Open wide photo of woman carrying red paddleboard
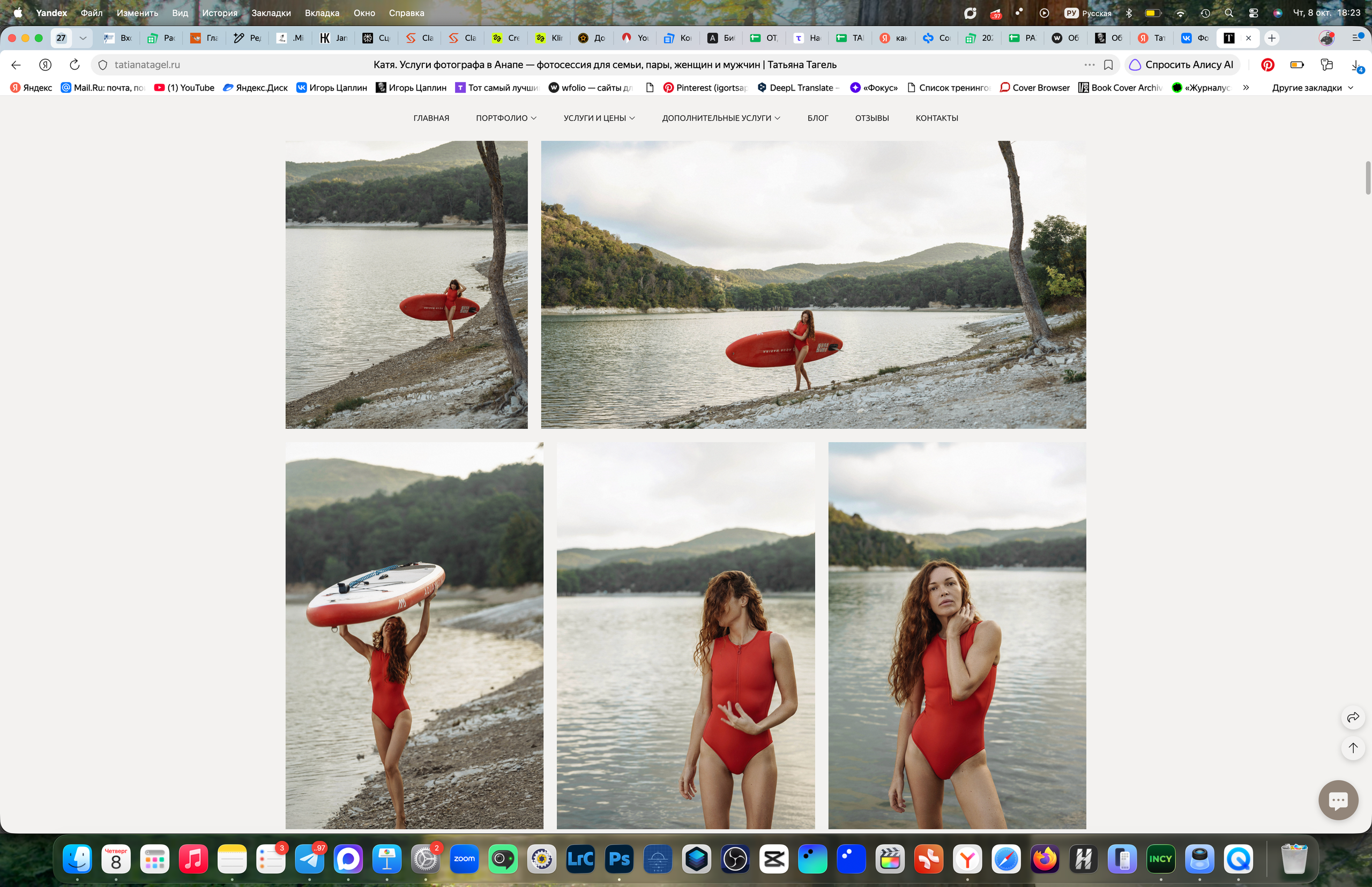The height and width of the screenshot is (887, 1372). coord(814,285)
